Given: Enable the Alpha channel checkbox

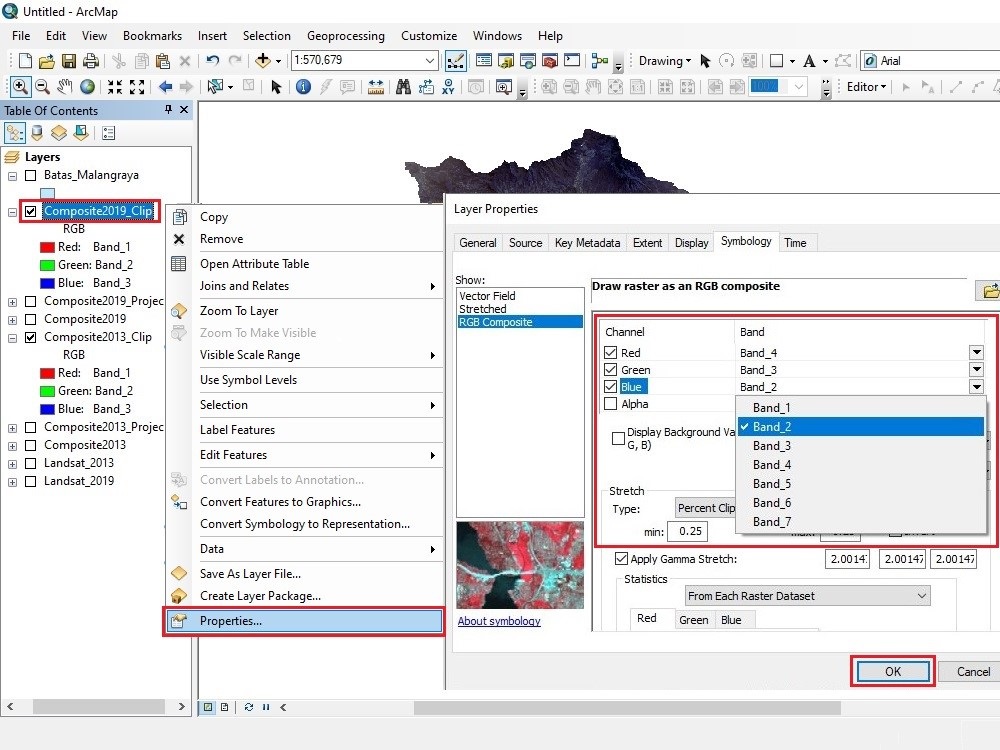Looking at the screenshot, I should click(610, 404).
